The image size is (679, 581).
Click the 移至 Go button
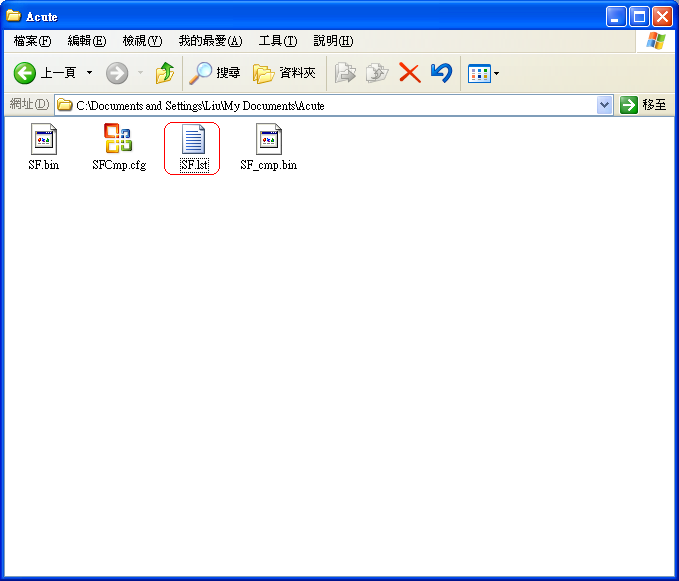(x=643, y=105)
